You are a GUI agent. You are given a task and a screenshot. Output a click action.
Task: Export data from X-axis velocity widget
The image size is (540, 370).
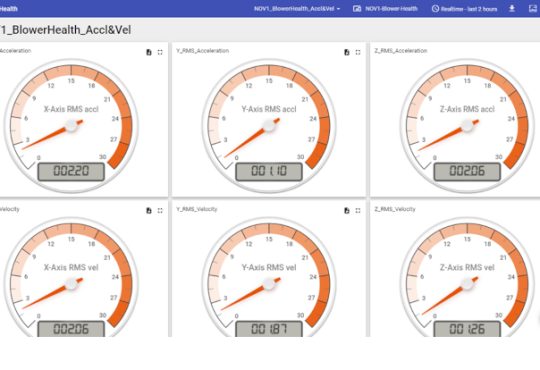[x=149, y=210]
